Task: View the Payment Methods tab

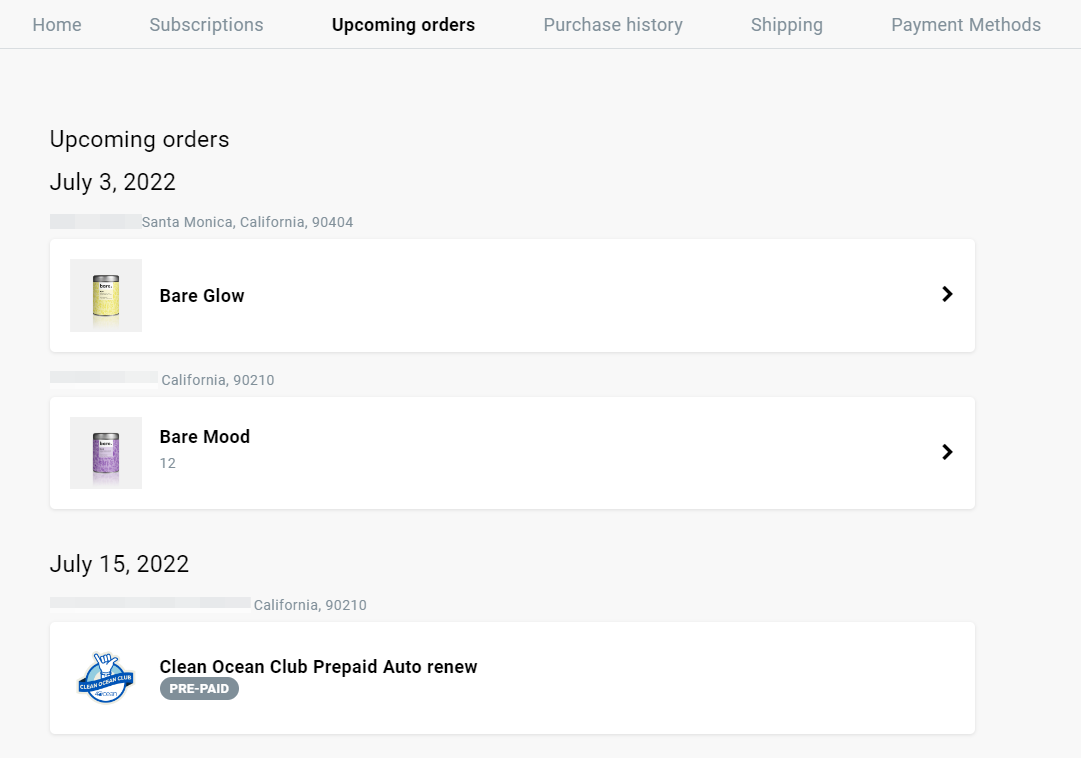Action: tap(966, 25)
